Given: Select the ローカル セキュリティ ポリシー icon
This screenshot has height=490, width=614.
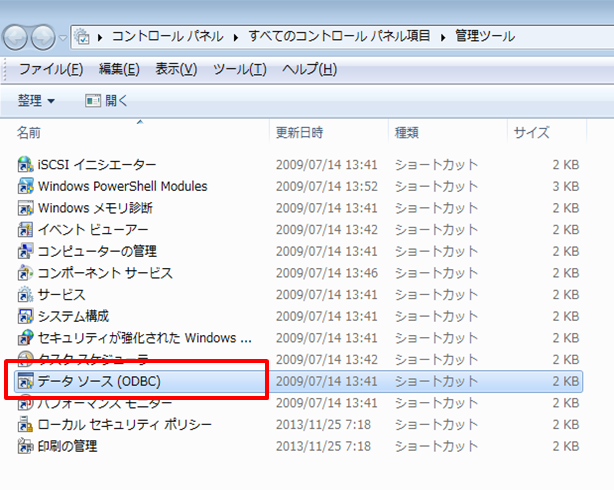Looking at the screenshot, I should point(26,425).
